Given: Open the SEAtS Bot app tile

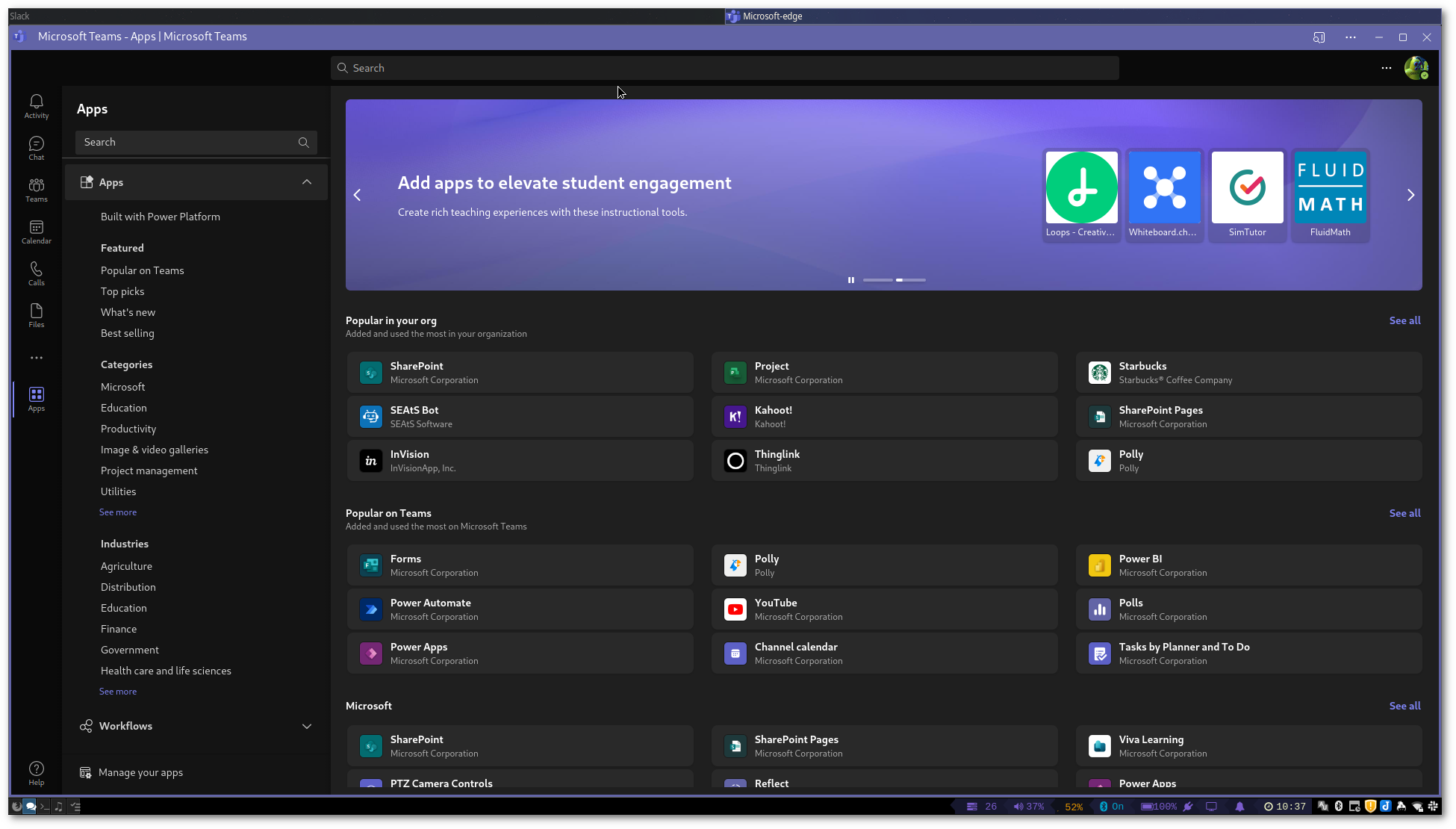Looking at the screenshot, I should pos(520,417).
